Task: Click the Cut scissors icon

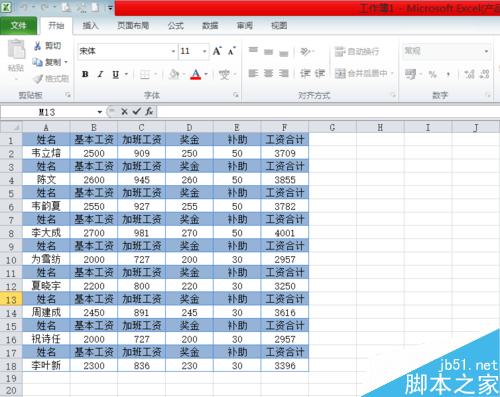Action: [38, 46]
